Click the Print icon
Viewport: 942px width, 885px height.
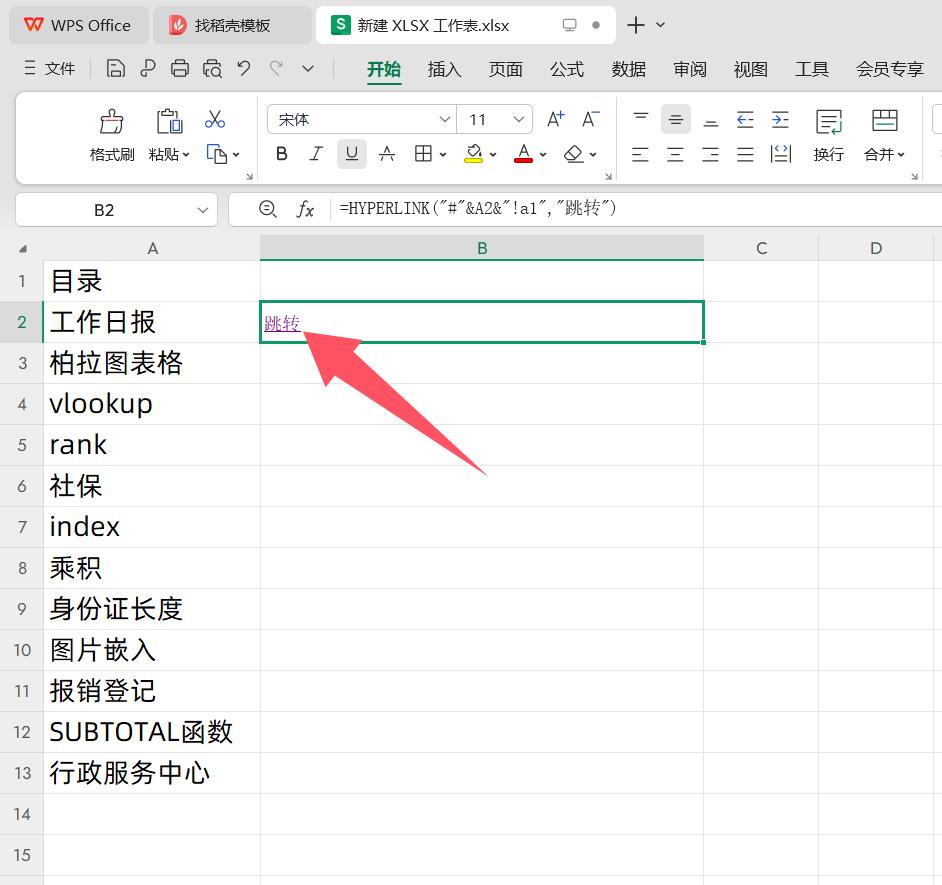[180, 69]
